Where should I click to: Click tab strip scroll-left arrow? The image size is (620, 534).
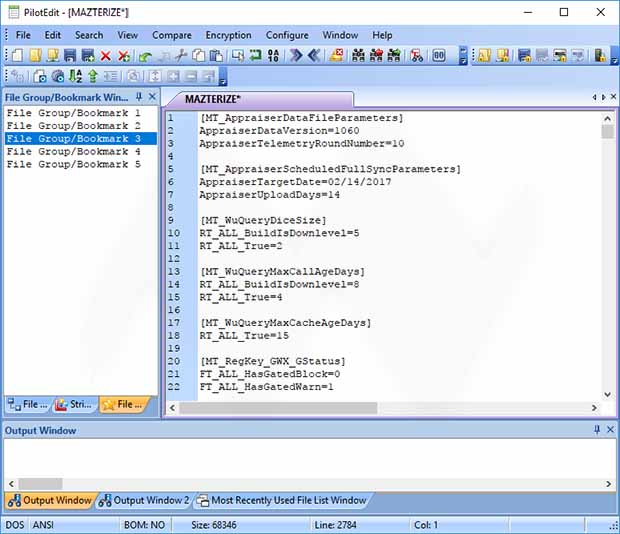(x=594, y=97)
